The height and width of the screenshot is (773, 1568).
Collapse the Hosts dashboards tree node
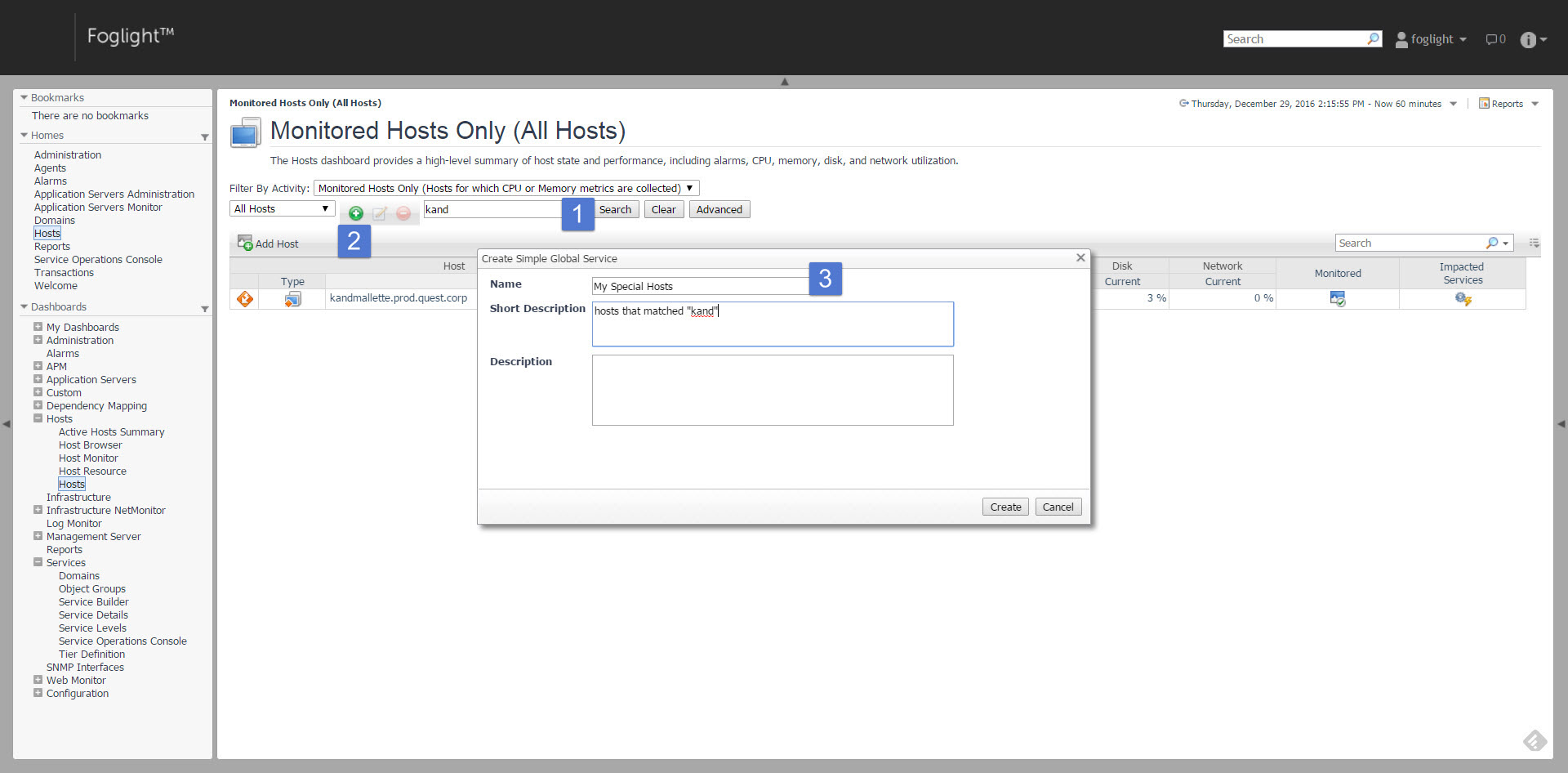tap(38, 418)
